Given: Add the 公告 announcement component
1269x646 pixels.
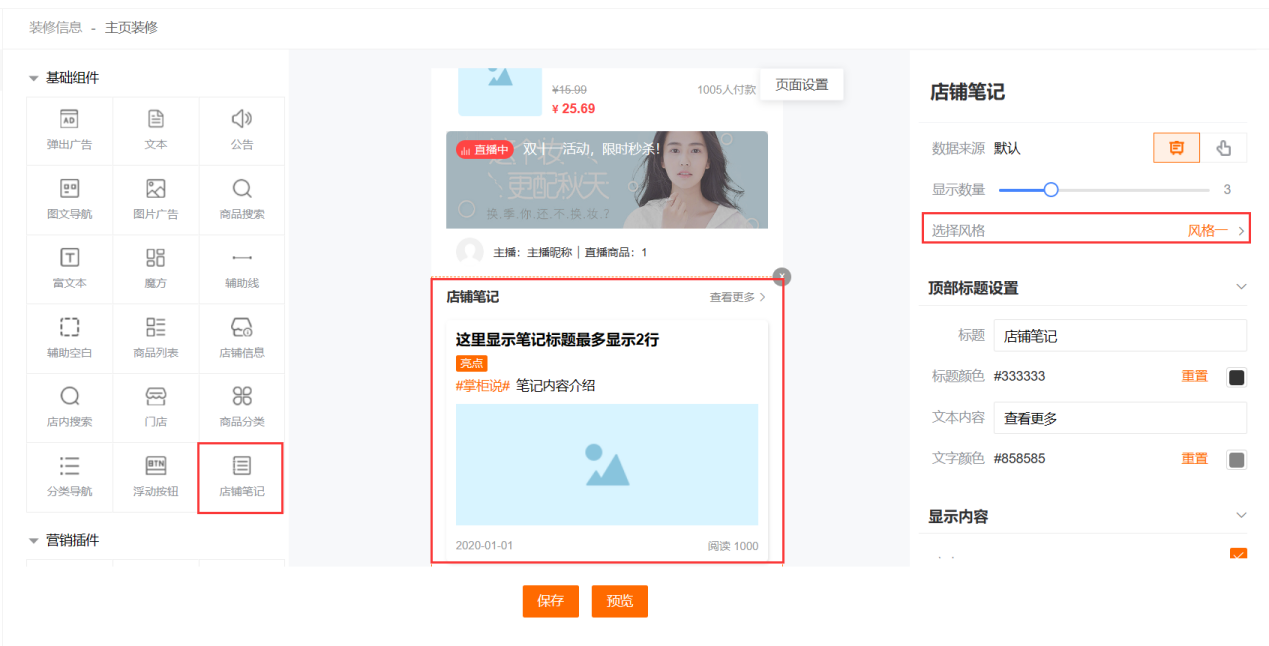Looking at the screenshot, I should click(x=241, y=130).
